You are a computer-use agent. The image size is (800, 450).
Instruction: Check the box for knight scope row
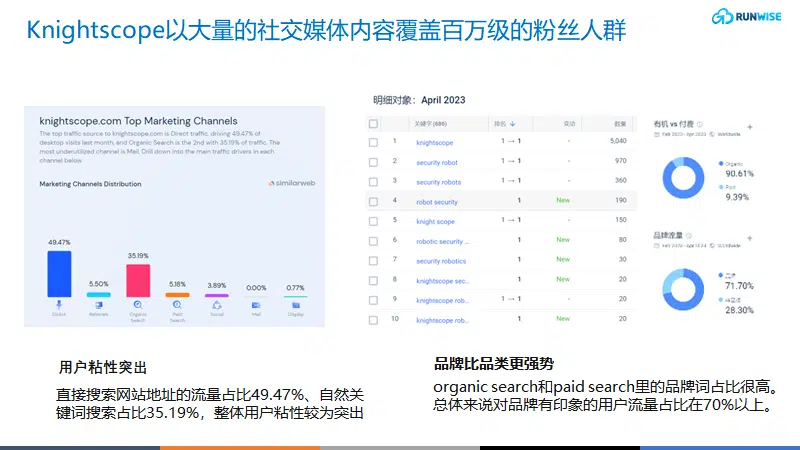coord(373,221)
